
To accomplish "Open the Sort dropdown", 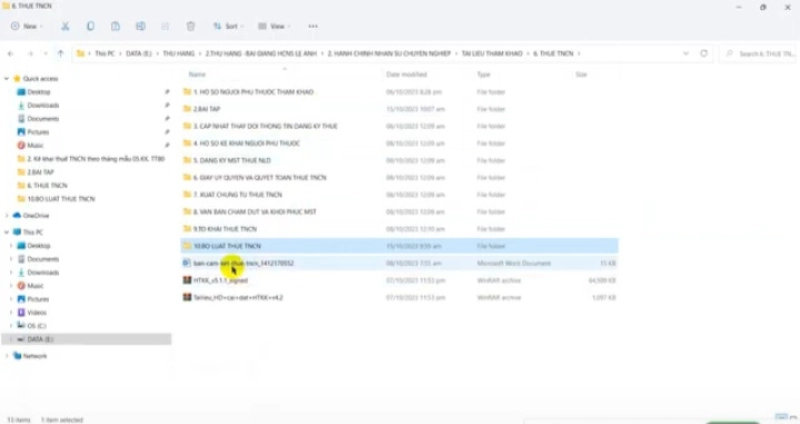I will click(229, 26).
